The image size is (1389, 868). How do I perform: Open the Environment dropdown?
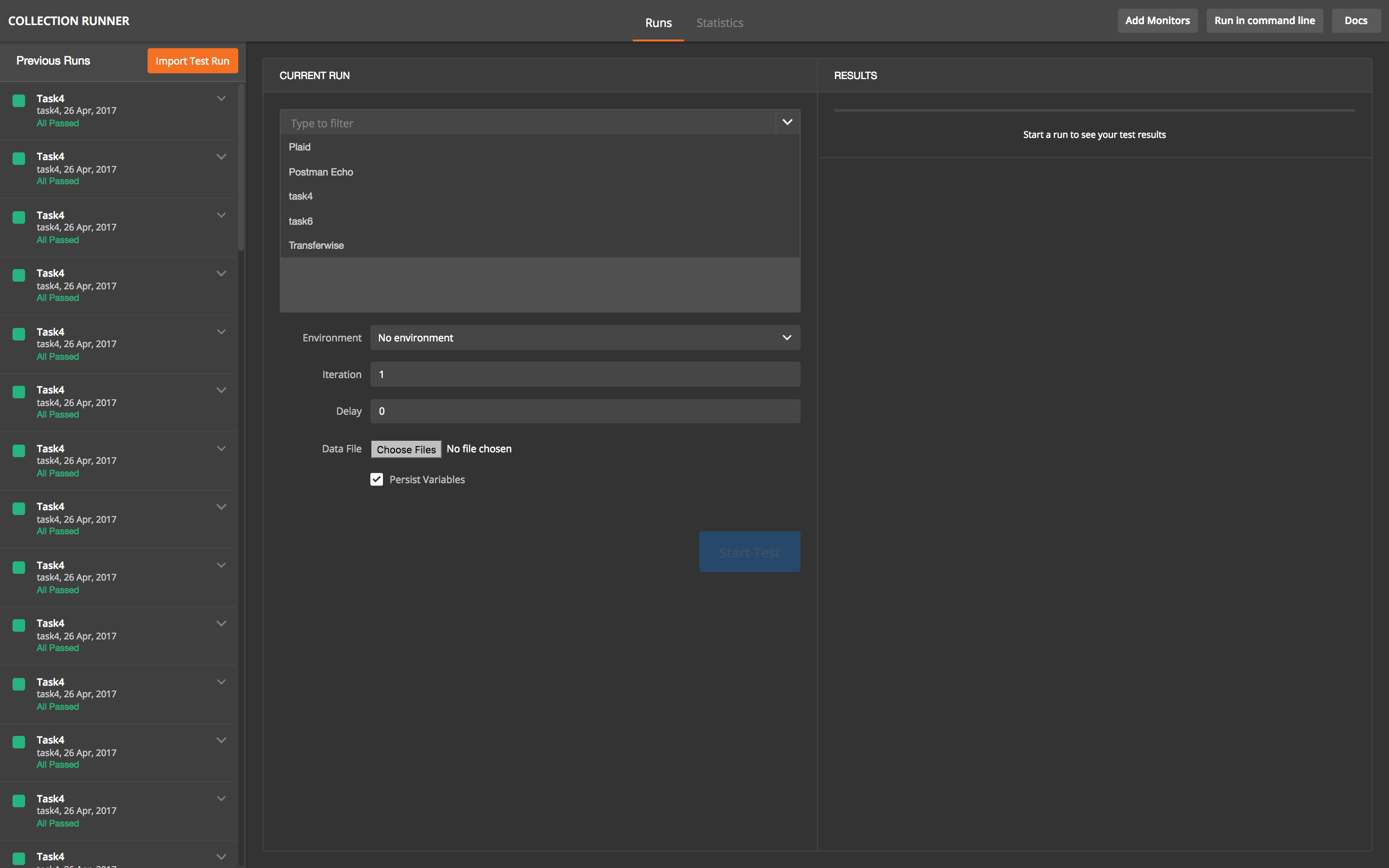[x=585, y=338]
